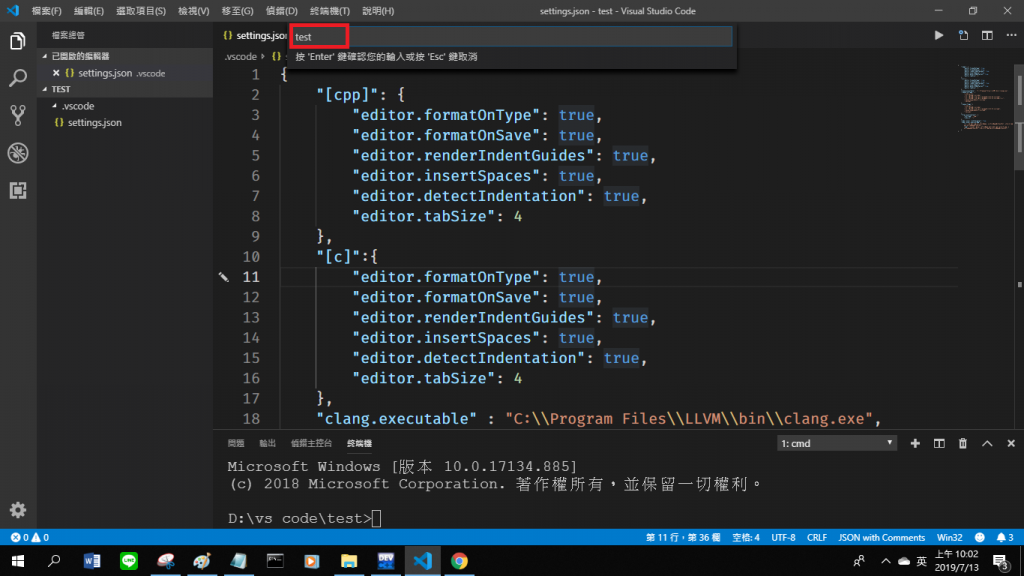Open Dev-C++ from the taskbar
The image size is (1024, 576).
(385, 561)
